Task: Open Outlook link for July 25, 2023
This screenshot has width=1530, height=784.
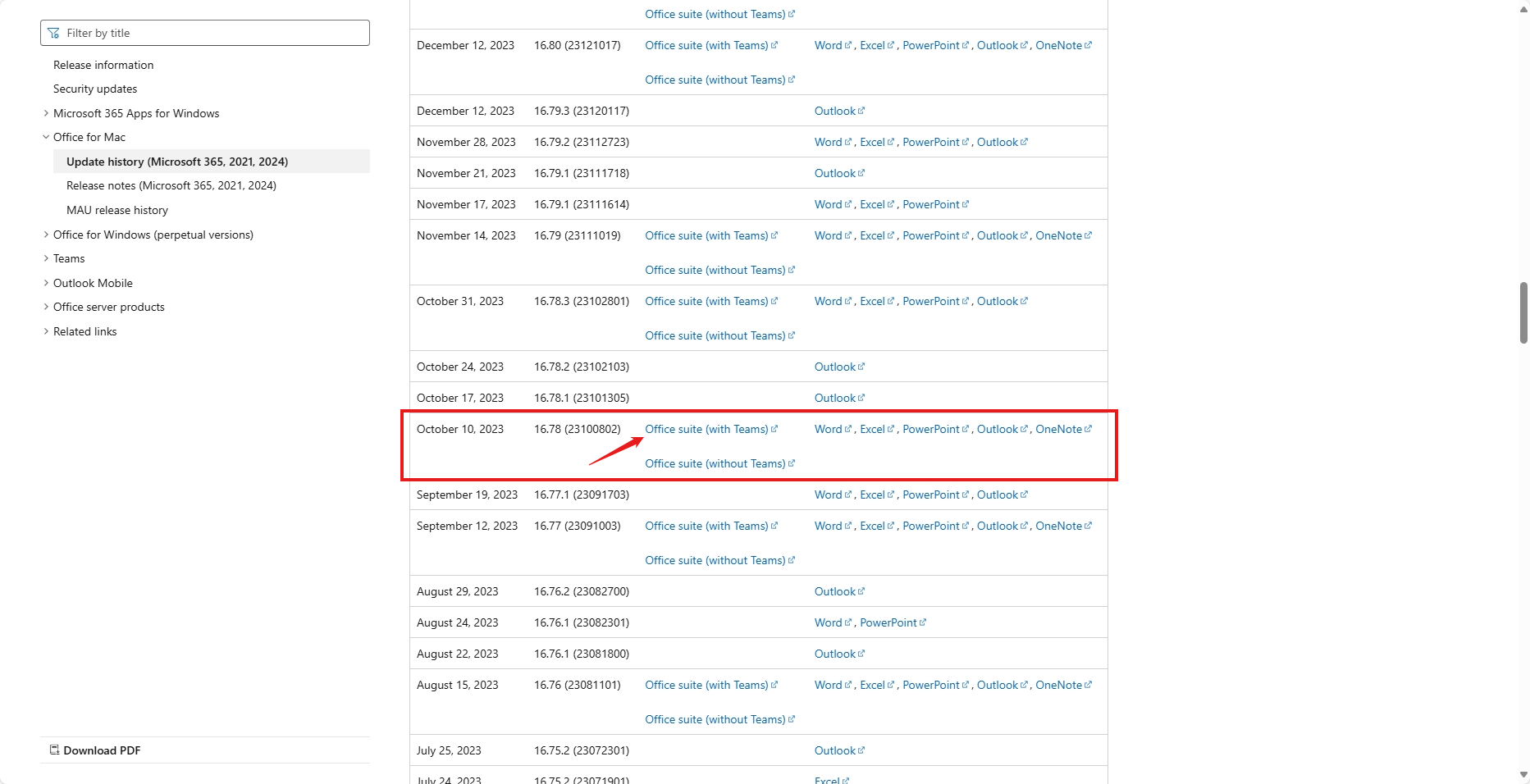Action: point(839,750)
